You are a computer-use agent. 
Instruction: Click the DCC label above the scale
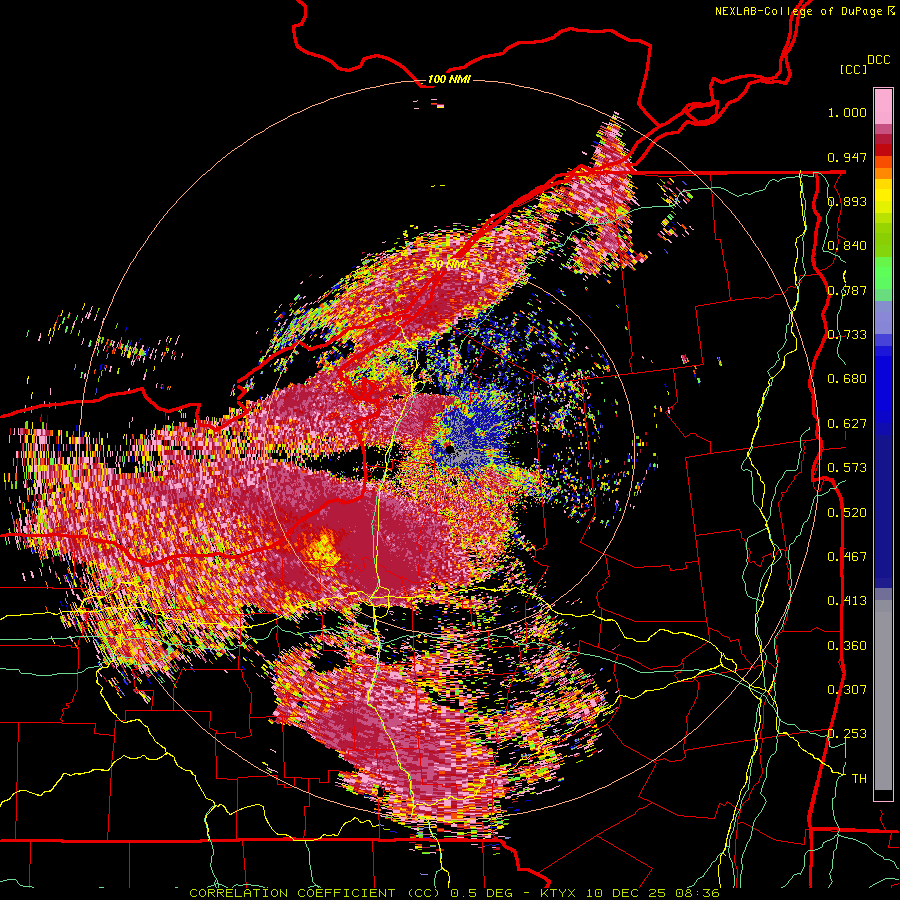pos(878,60)
